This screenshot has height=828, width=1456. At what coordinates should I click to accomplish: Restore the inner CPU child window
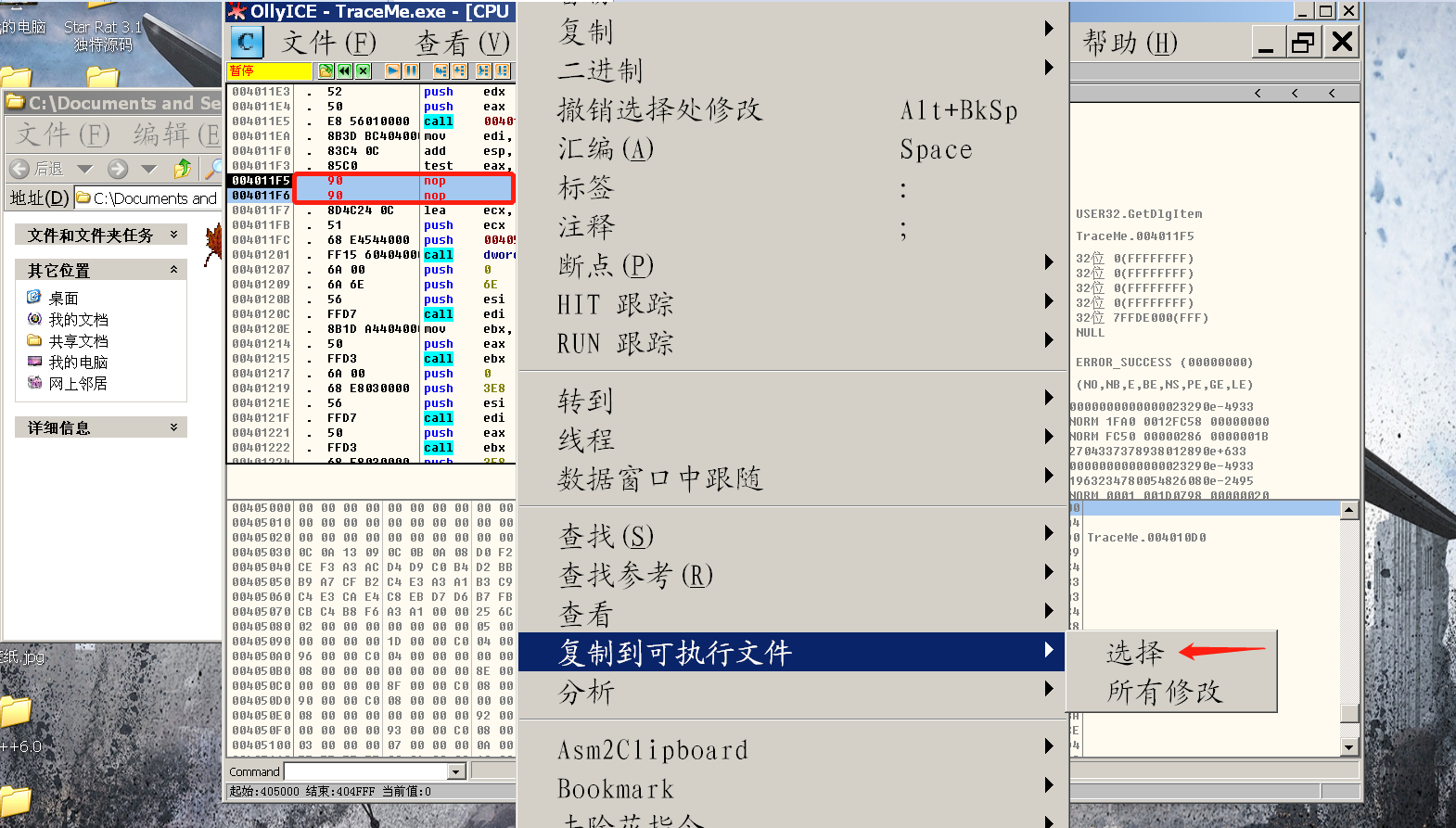pos(1304,42)
